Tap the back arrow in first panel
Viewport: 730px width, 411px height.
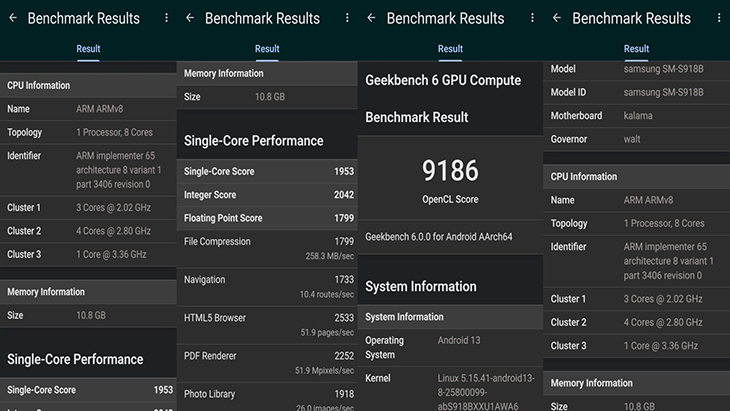click(x=13, y=18)
